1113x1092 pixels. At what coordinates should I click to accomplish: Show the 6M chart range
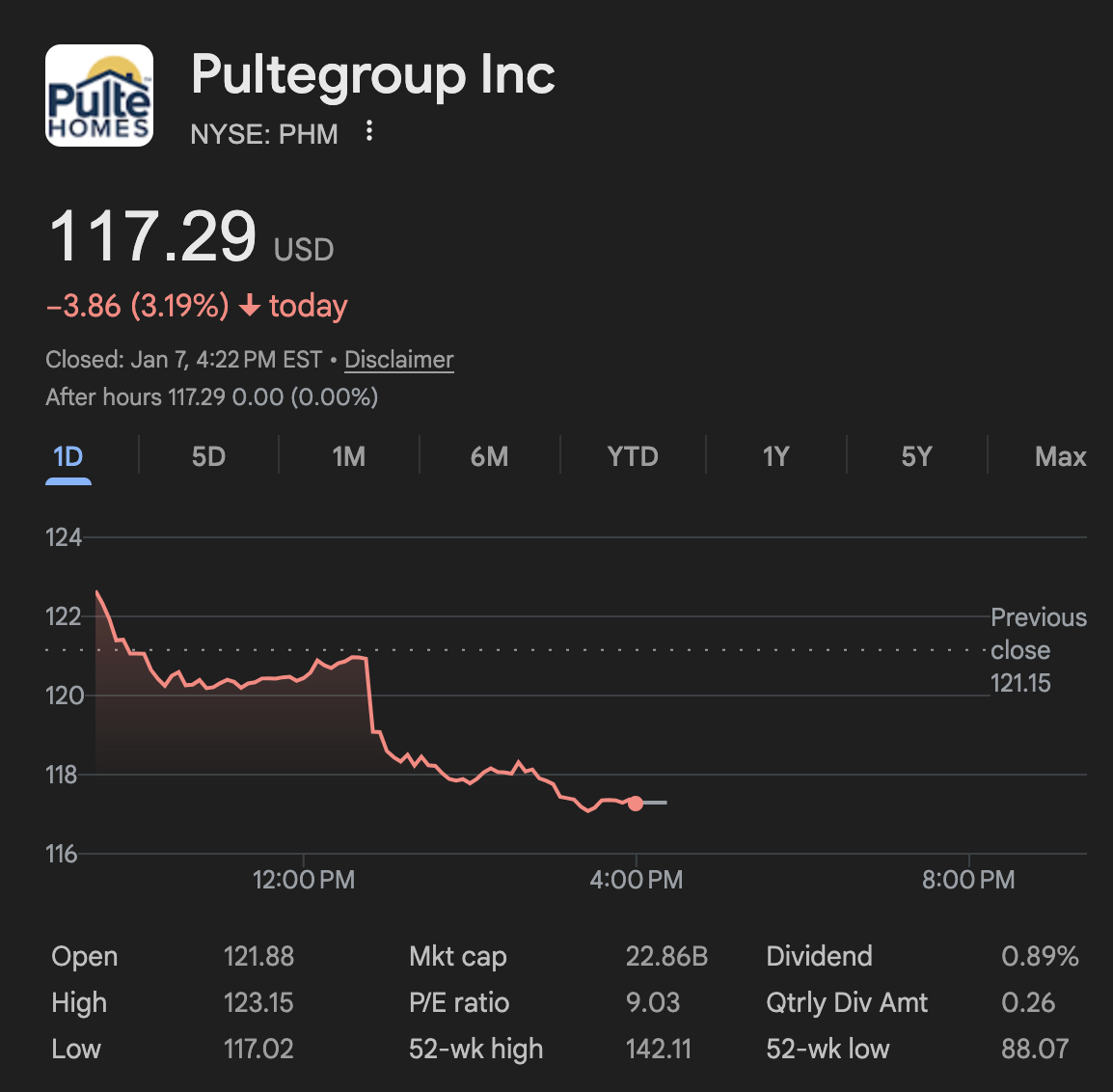(489, 456)
